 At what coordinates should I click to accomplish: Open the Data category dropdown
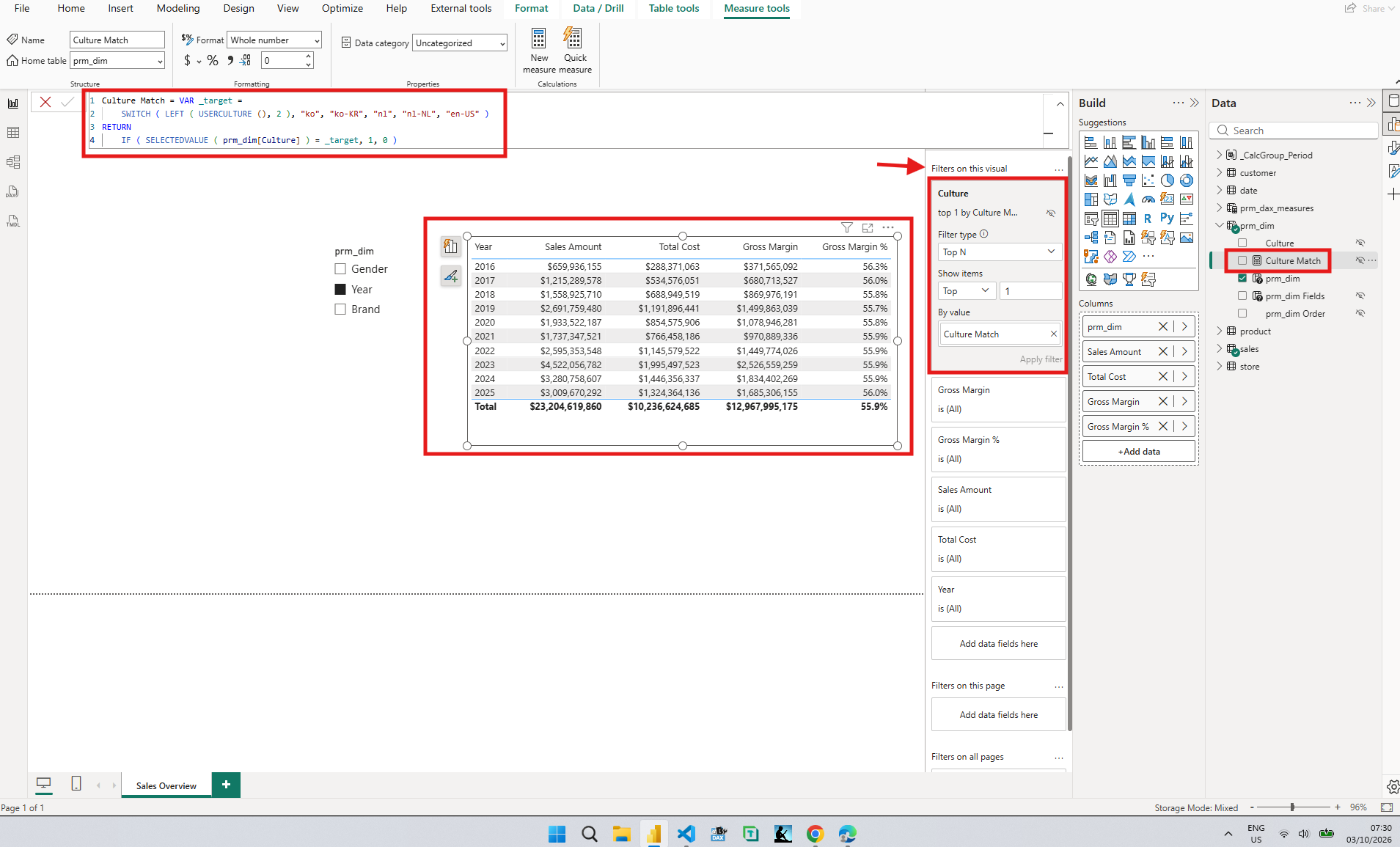(x=460, y=43)
